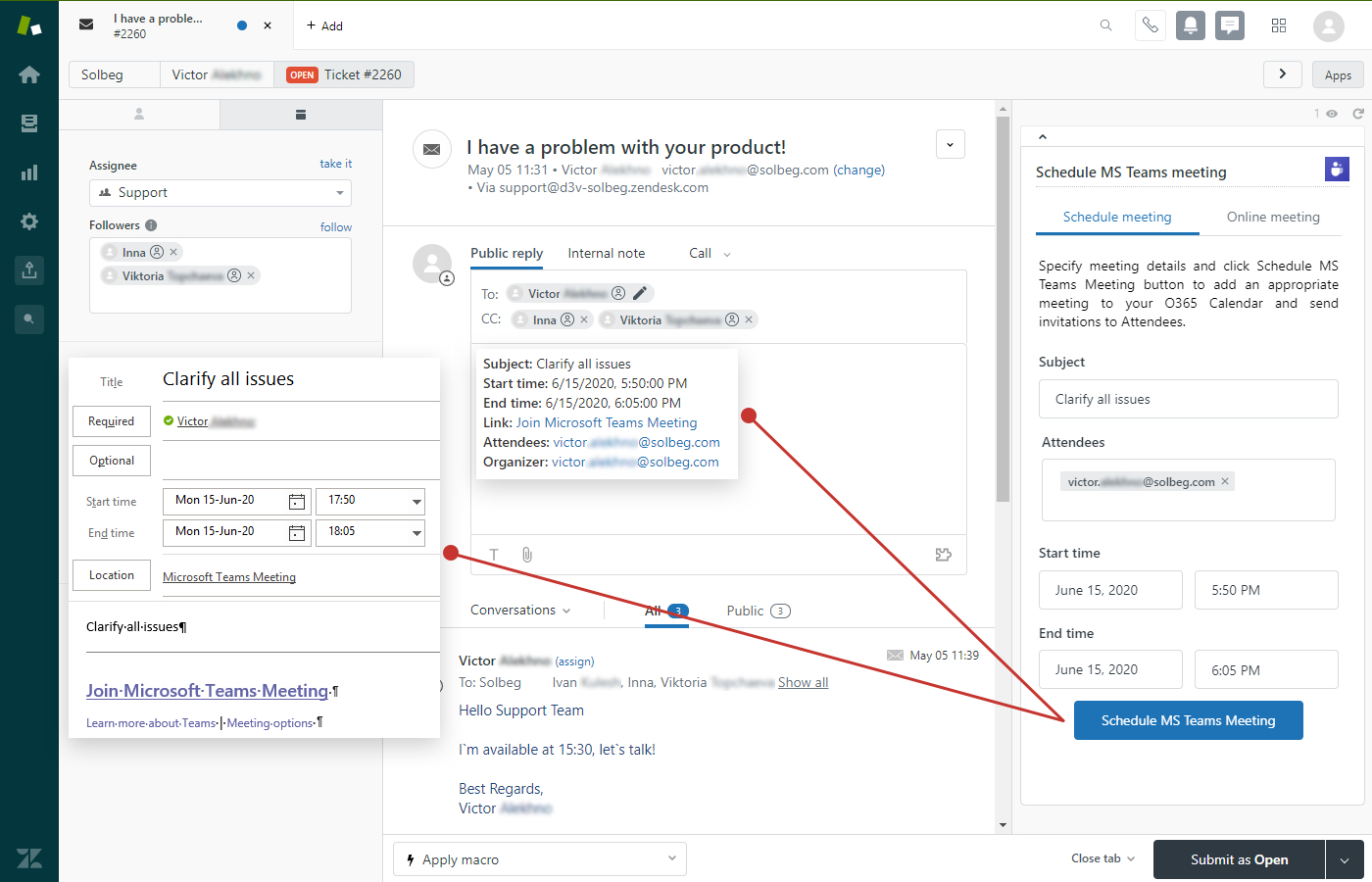Refresh the apps panel
This screenshot has height=882, width=1372.
tap(1358, 114)
